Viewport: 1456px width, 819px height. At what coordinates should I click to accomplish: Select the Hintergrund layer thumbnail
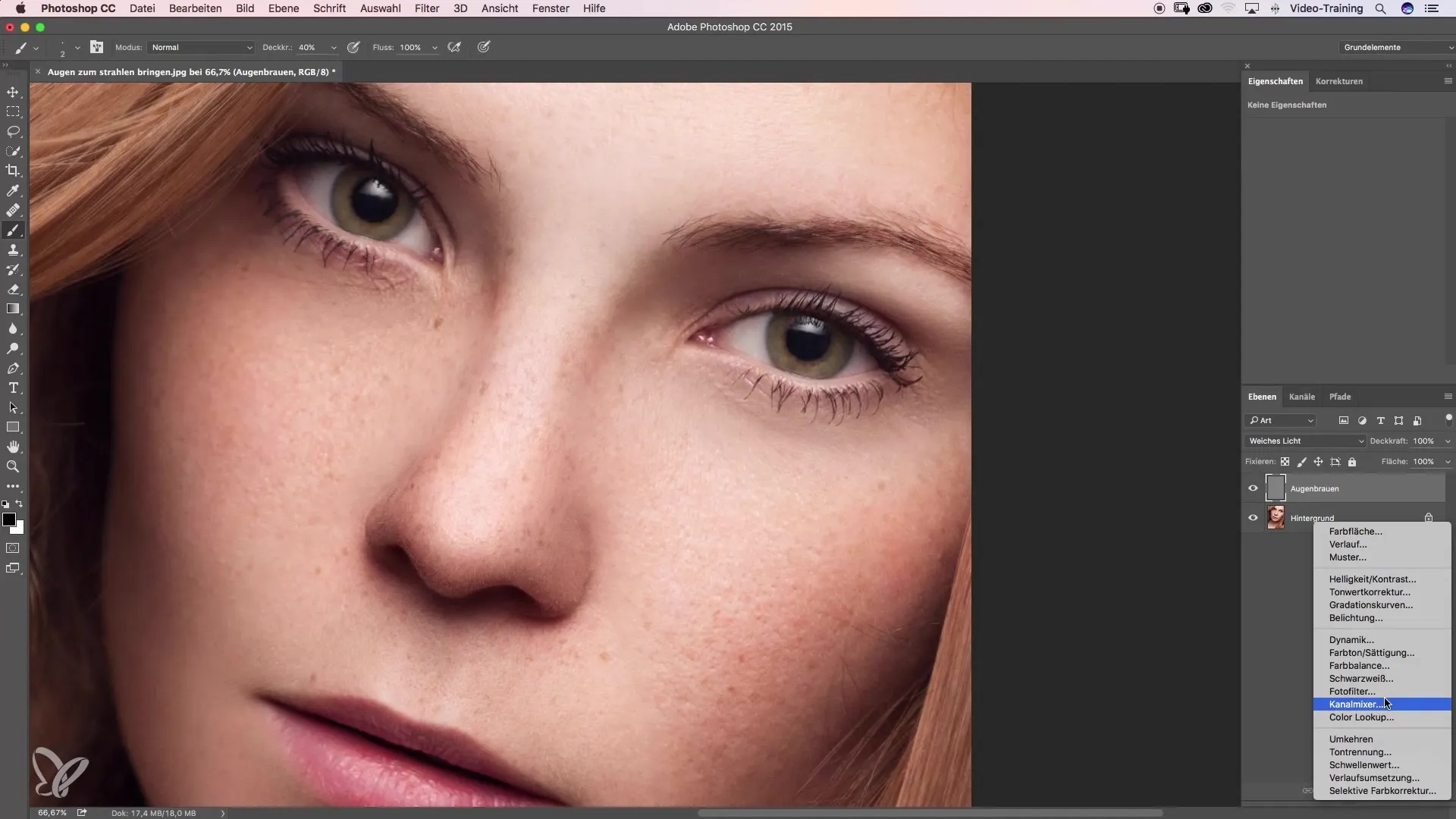pos(1276,518)
